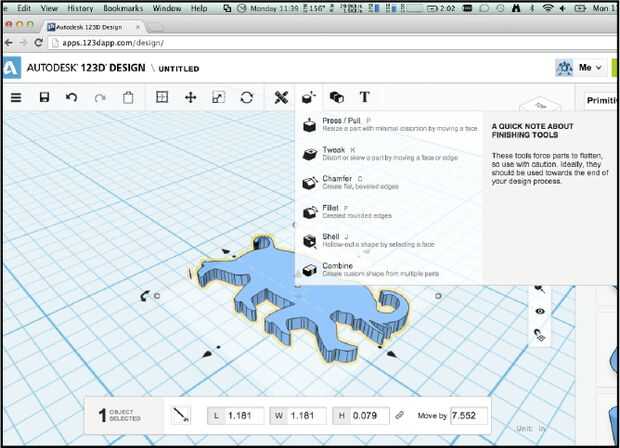The height and width of the screenshot is (448, 620).
Task: Click the UNTITLED project title
Action: tap(179, 69)
